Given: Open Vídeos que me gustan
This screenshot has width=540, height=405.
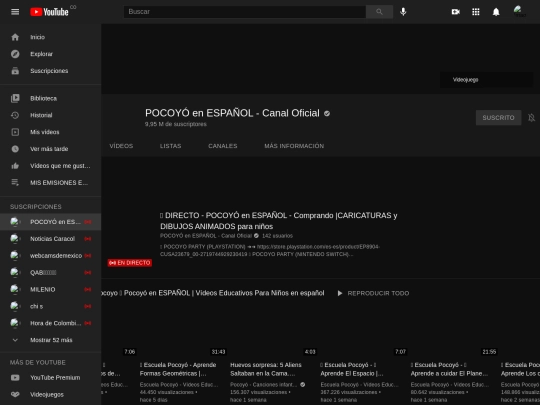Looking at the screenshot, I should pyautogui.click(x=50, y=166).
